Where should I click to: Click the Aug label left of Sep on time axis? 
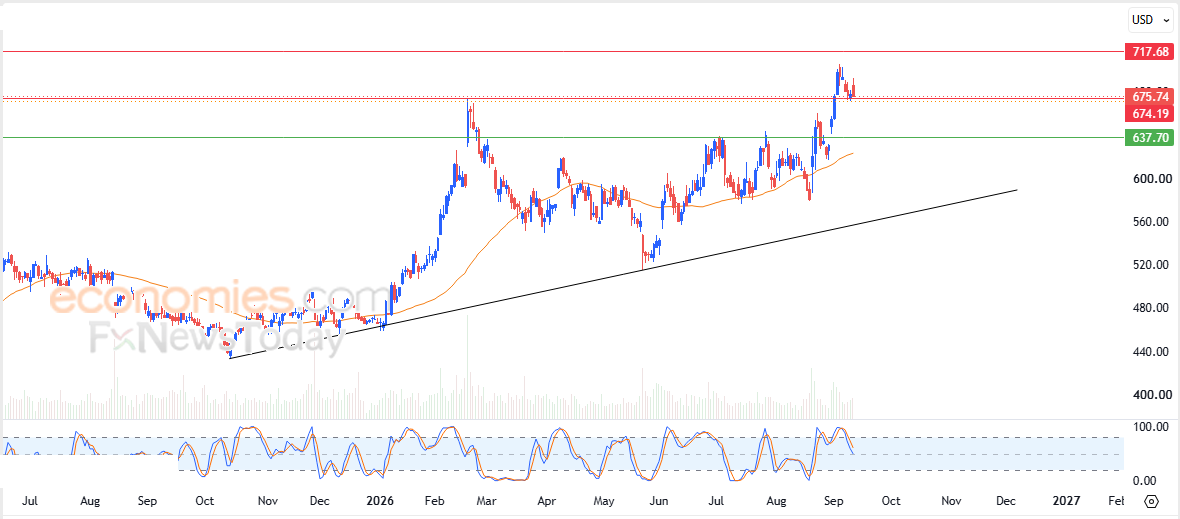click(90, 501)
